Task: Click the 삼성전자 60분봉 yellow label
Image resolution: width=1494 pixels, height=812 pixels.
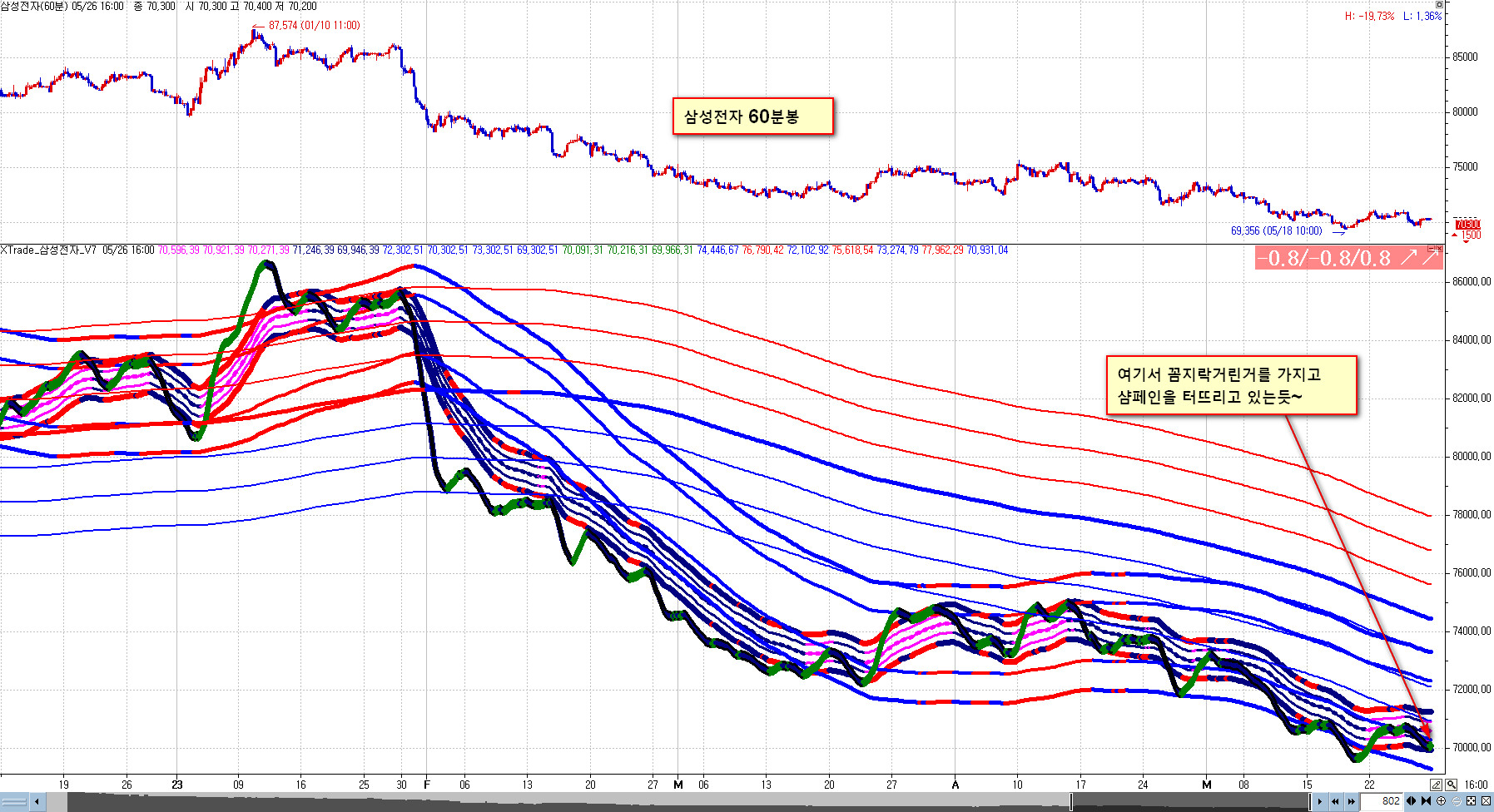Action: pos(752,116)
